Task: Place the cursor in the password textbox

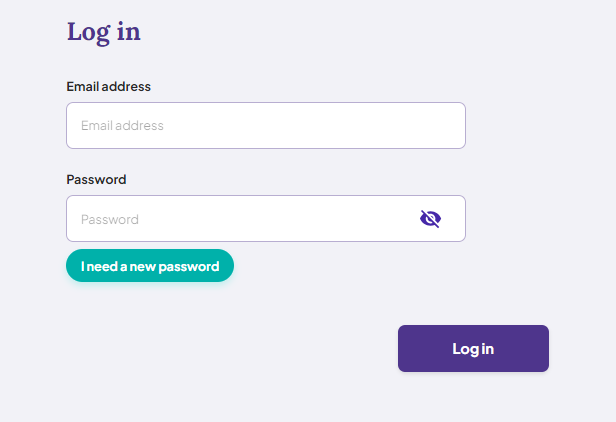Action: coord(266,218)
